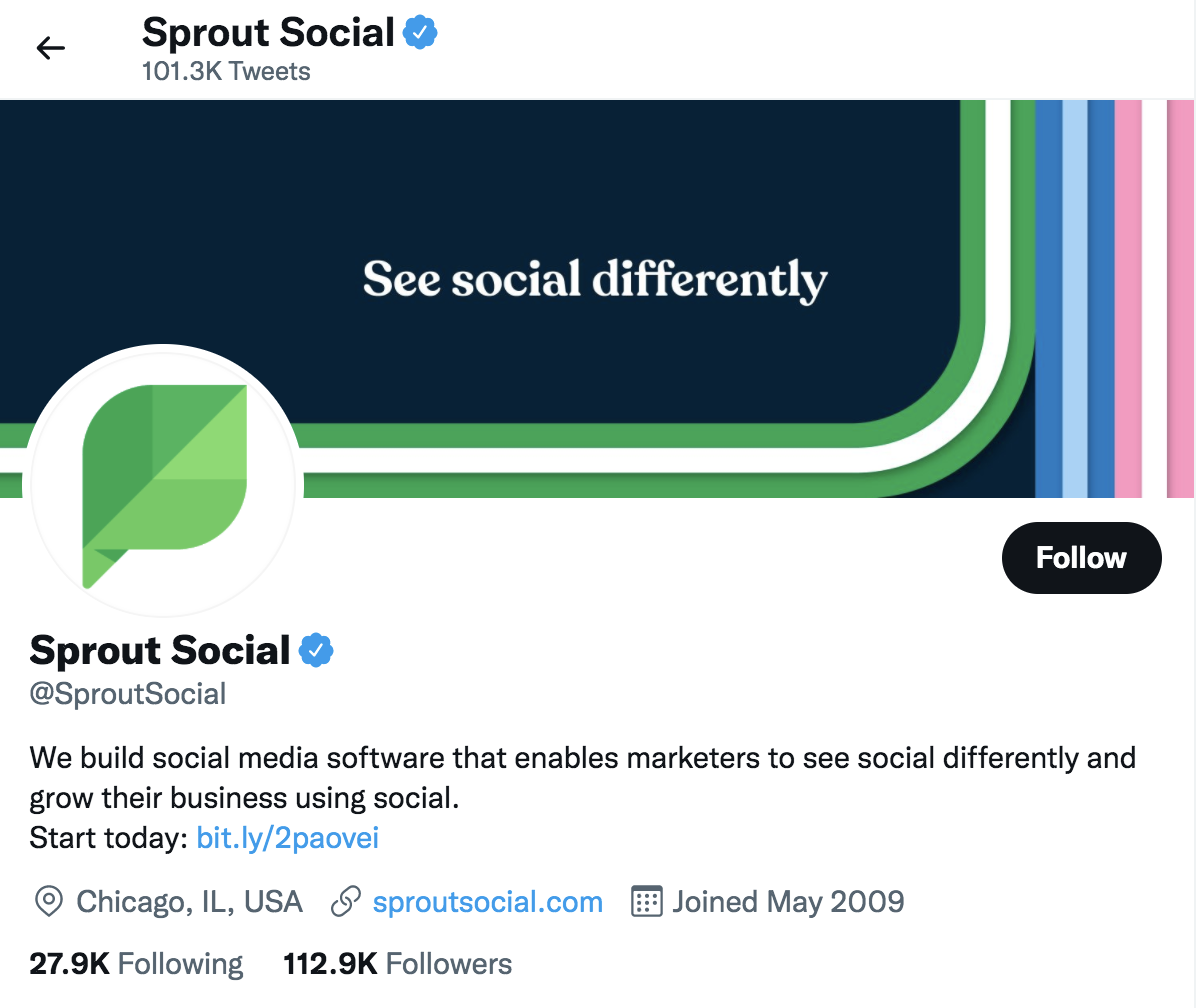
Task: Click the Sprout Social header title
Action: coord(268,32)
